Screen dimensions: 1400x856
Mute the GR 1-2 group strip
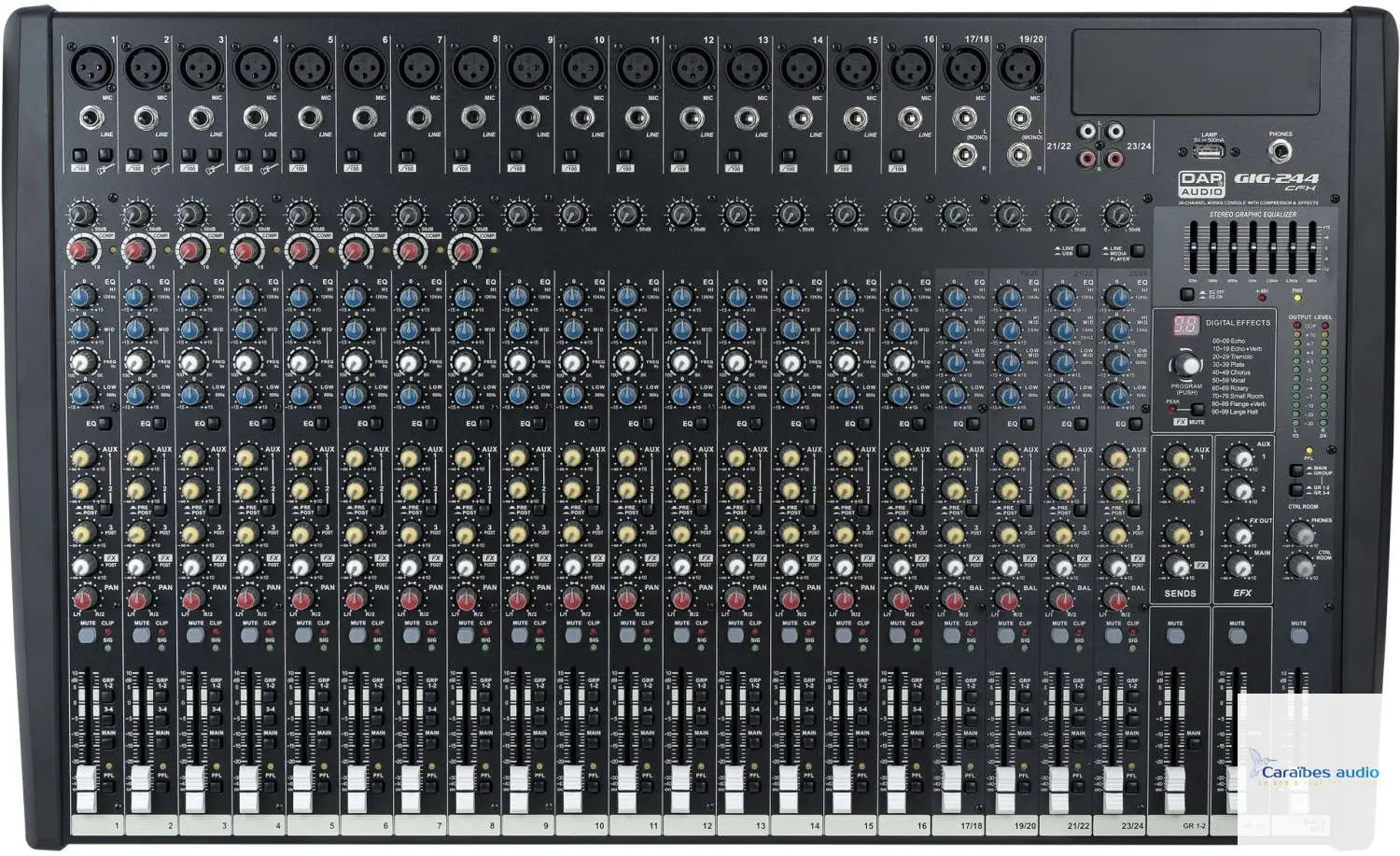pos(1175,636)
